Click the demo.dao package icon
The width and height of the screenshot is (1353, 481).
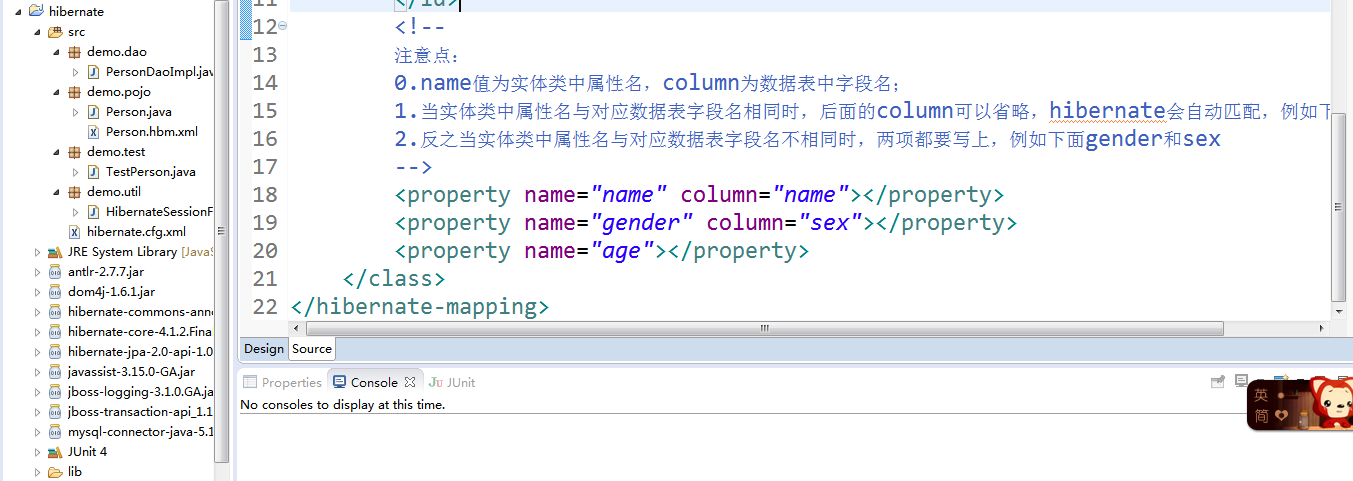[74, 52]
